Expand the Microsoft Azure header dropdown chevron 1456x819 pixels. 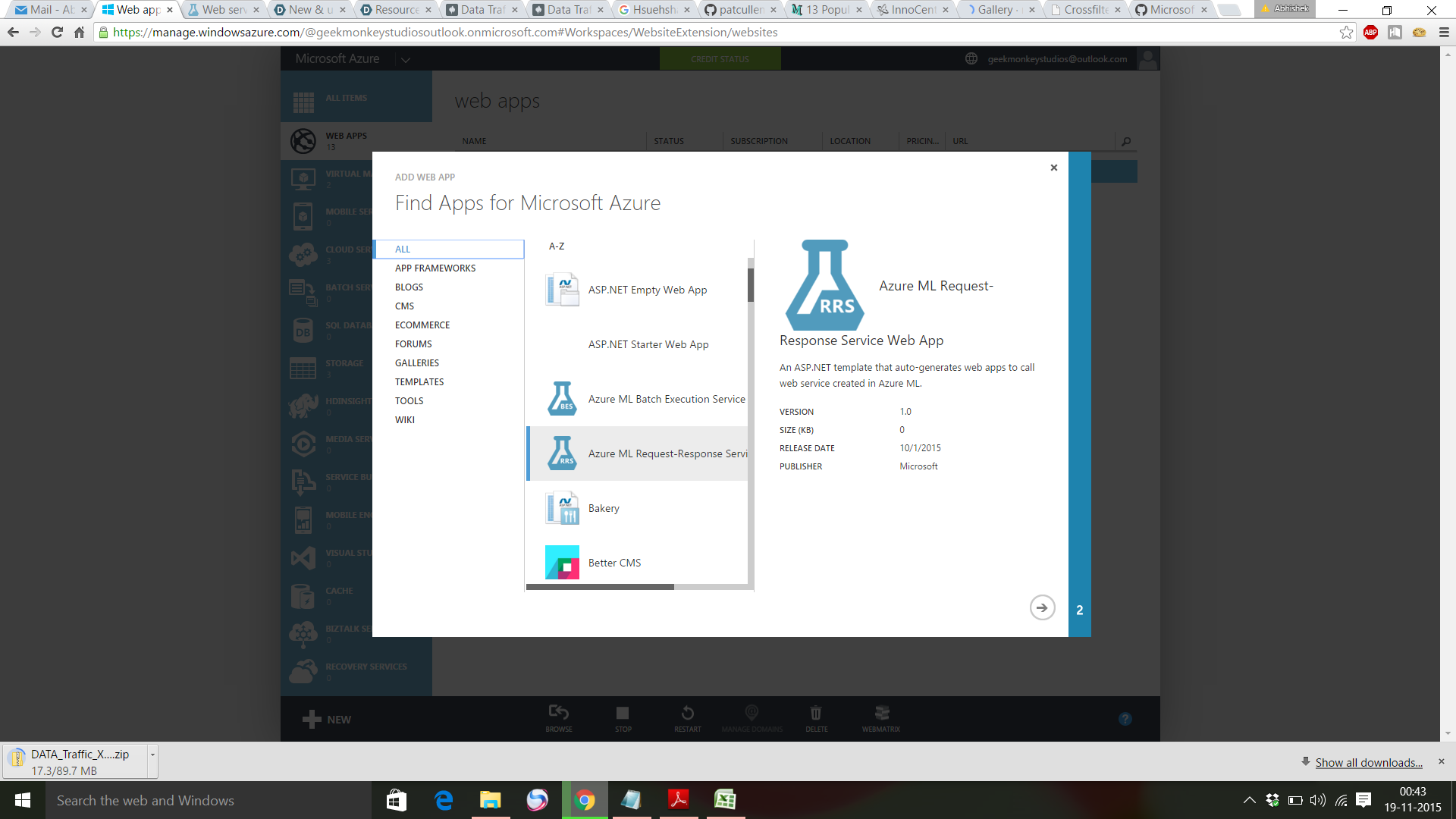pos(406,59)
